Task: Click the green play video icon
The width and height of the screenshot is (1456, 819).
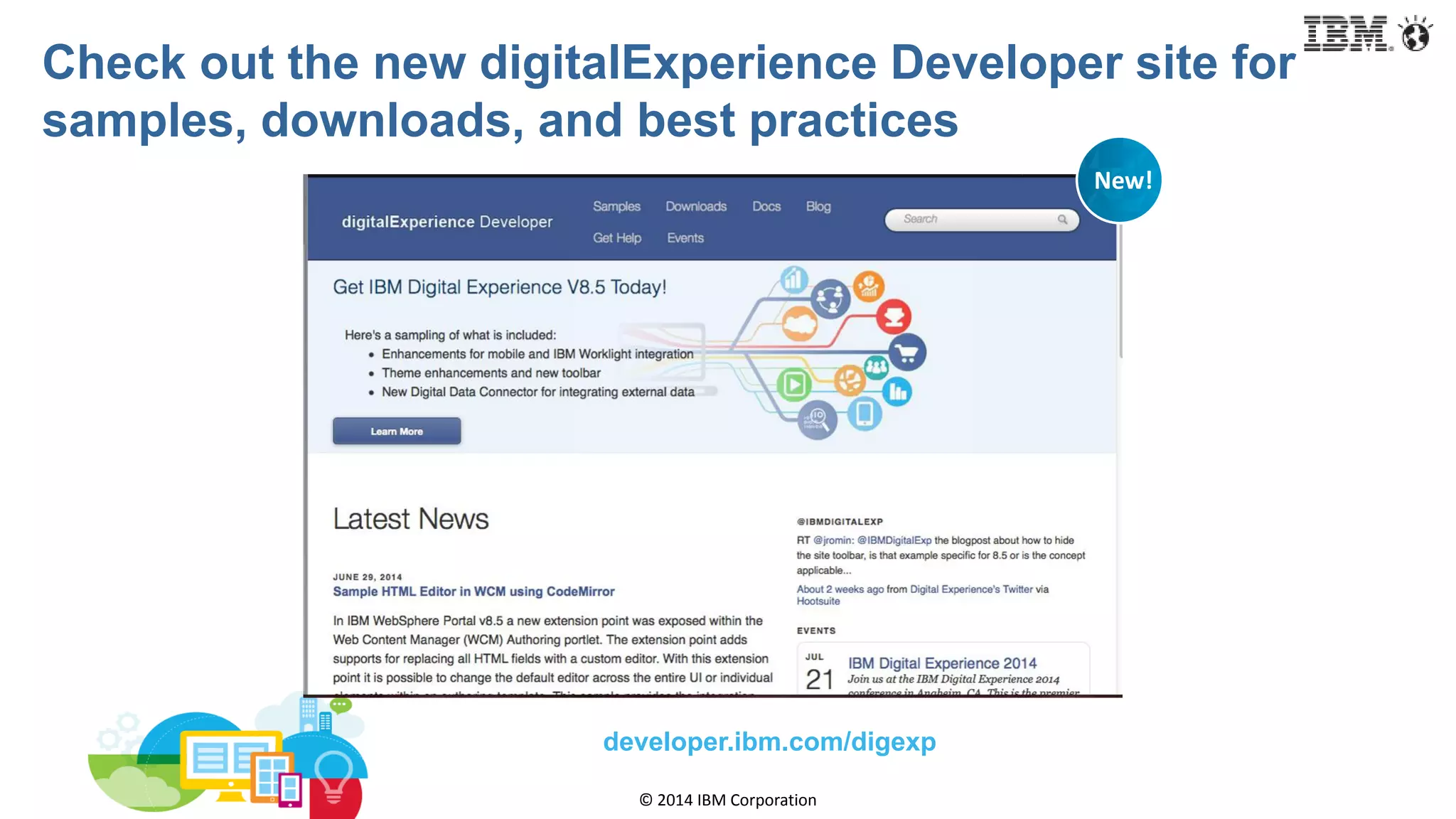Action: (794, 385)
